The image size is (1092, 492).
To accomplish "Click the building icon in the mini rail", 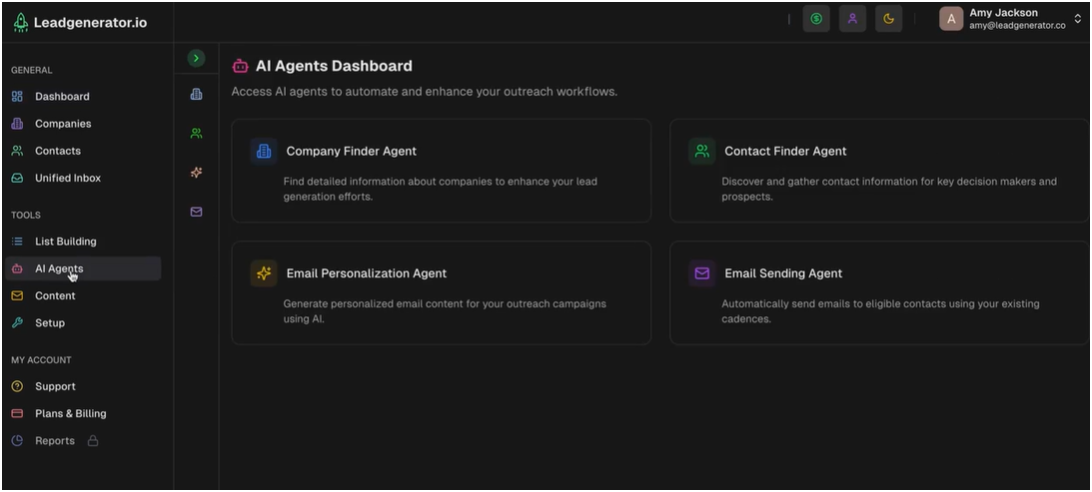I will point(196,94).
